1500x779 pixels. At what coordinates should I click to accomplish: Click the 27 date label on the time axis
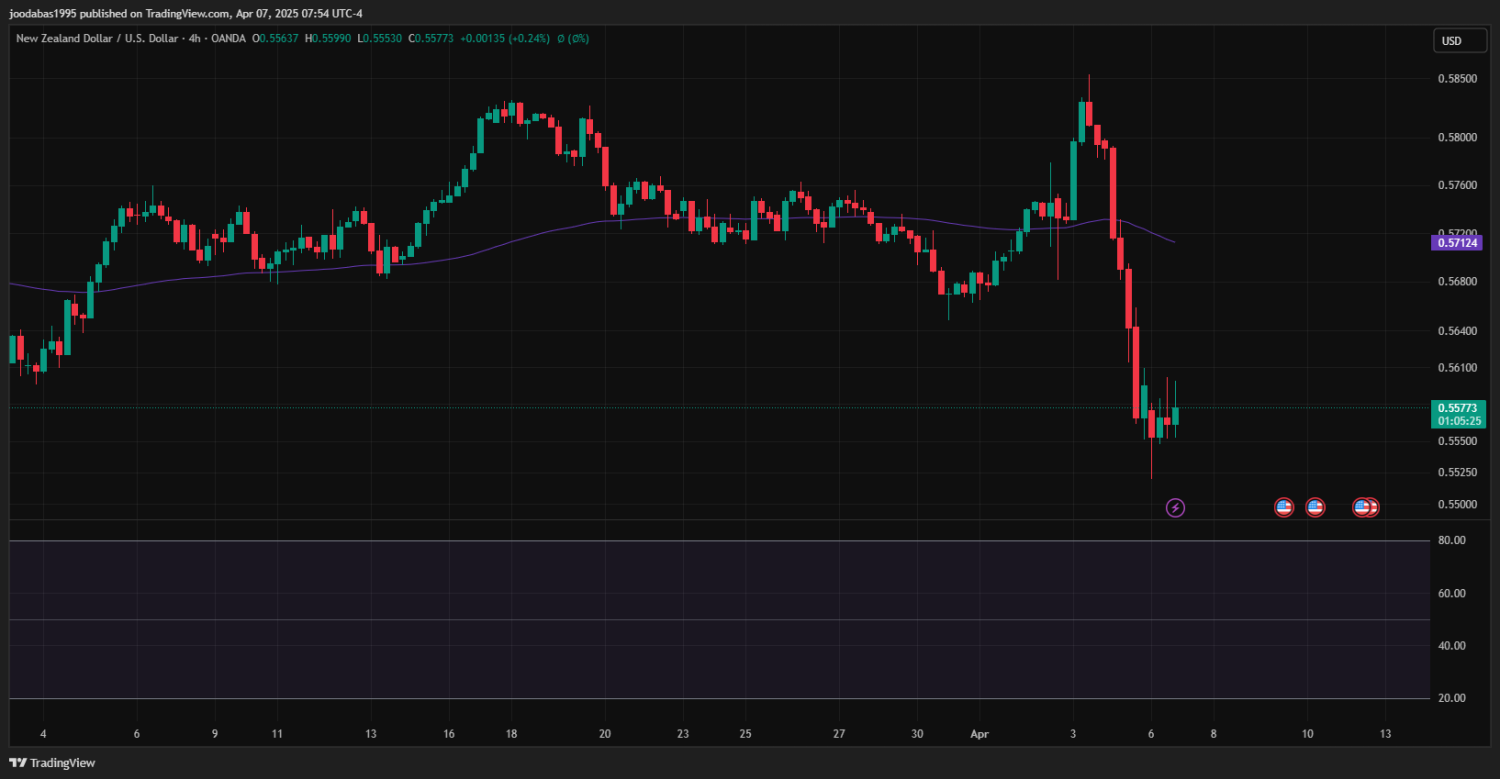point(839,734)
